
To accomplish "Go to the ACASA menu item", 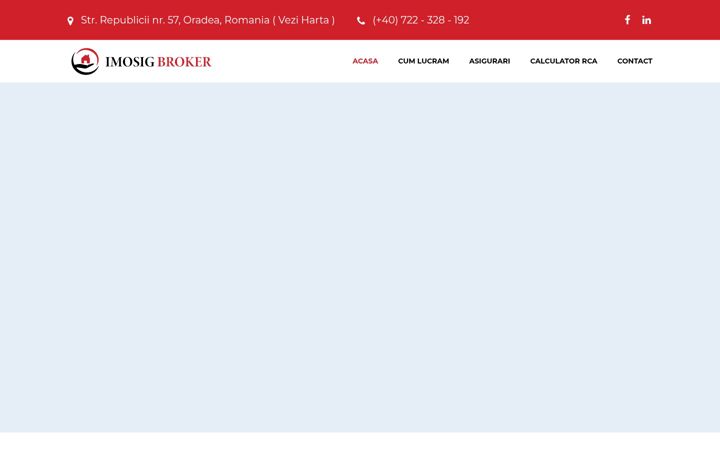I will tap(365, 61).
